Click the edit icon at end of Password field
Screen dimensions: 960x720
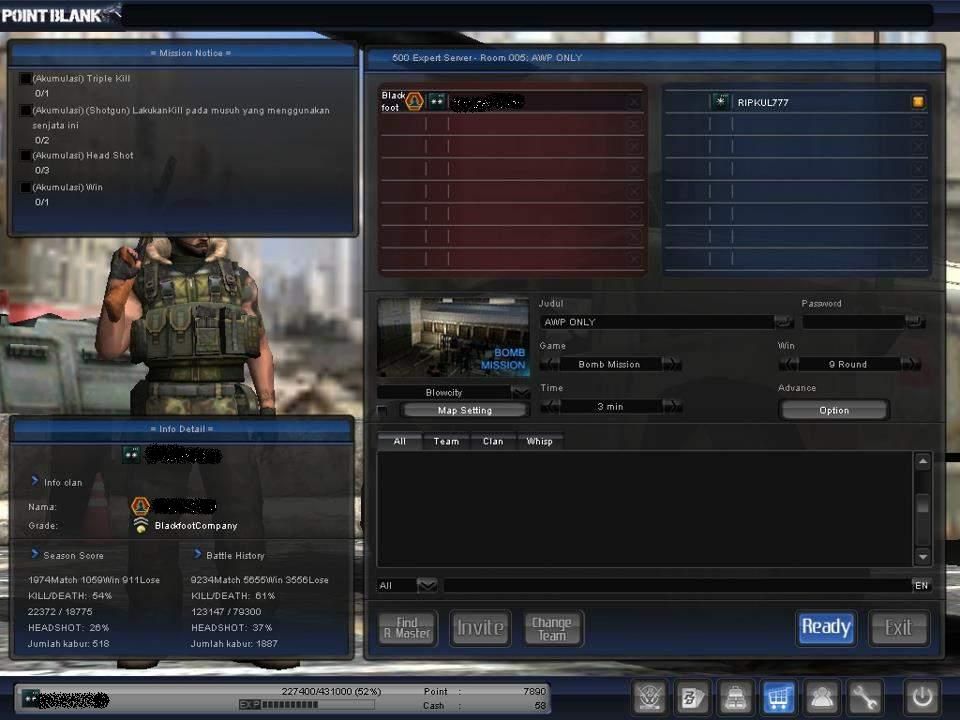915,322
